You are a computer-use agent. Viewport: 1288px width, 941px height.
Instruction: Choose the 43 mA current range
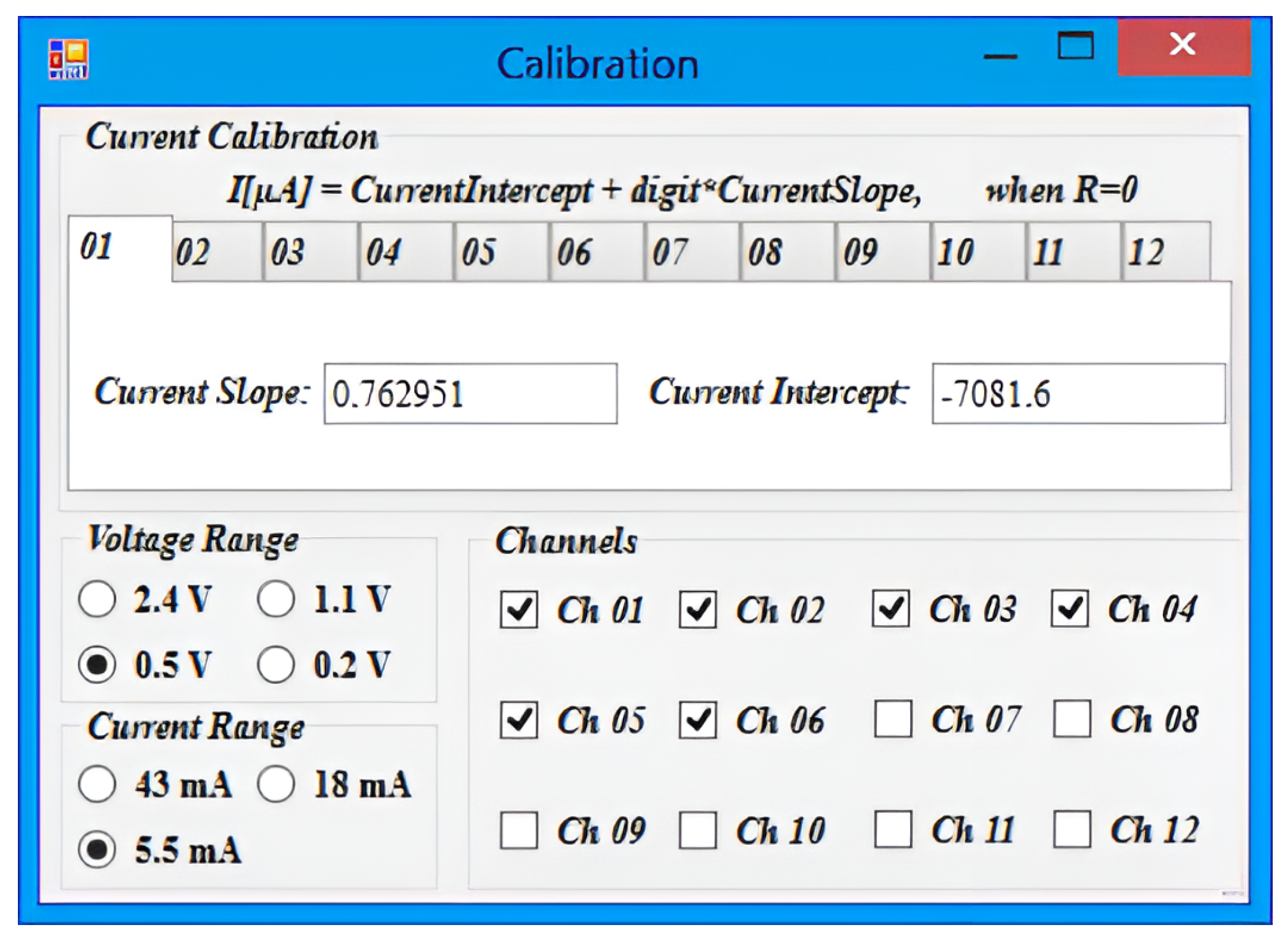pos(97,784)
